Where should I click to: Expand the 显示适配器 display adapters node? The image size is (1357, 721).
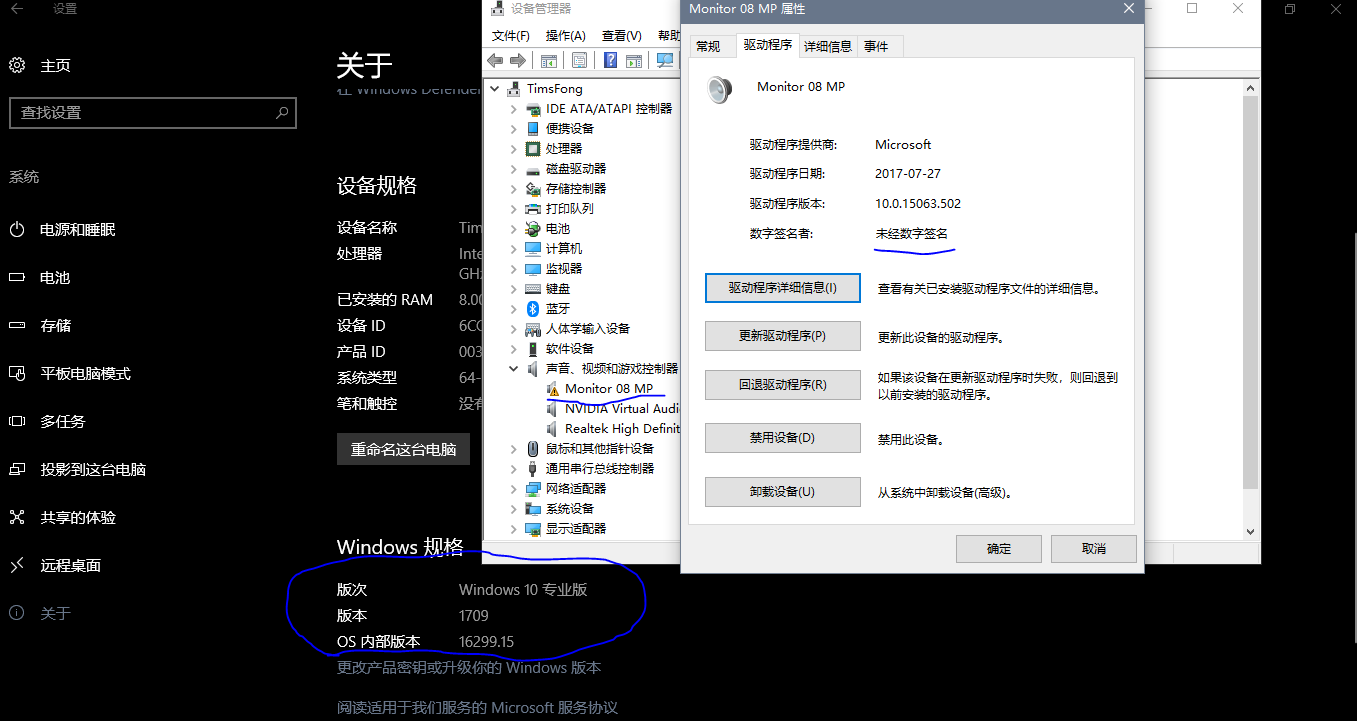[x=514, y=529]
